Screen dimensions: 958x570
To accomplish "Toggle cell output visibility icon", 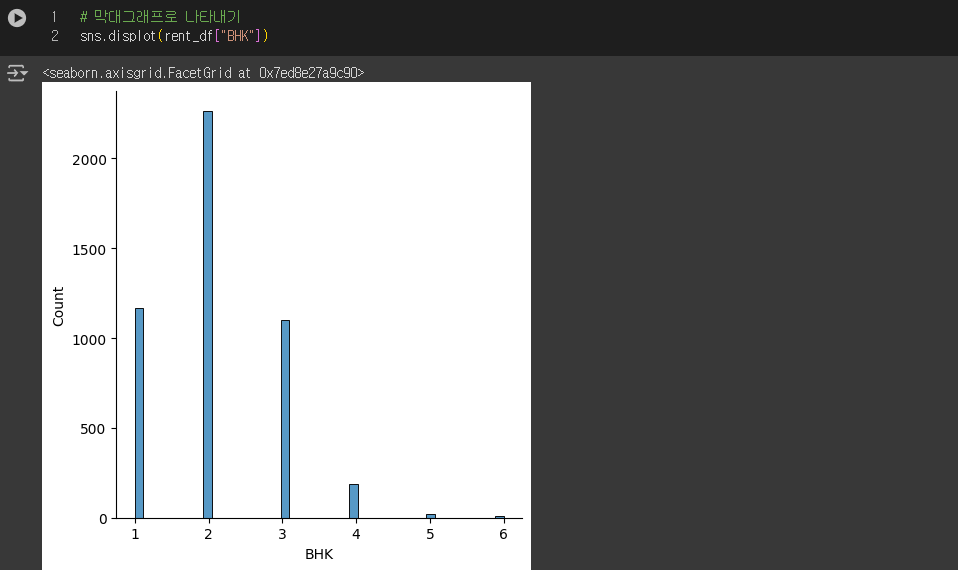I will [x=17, y=73].
